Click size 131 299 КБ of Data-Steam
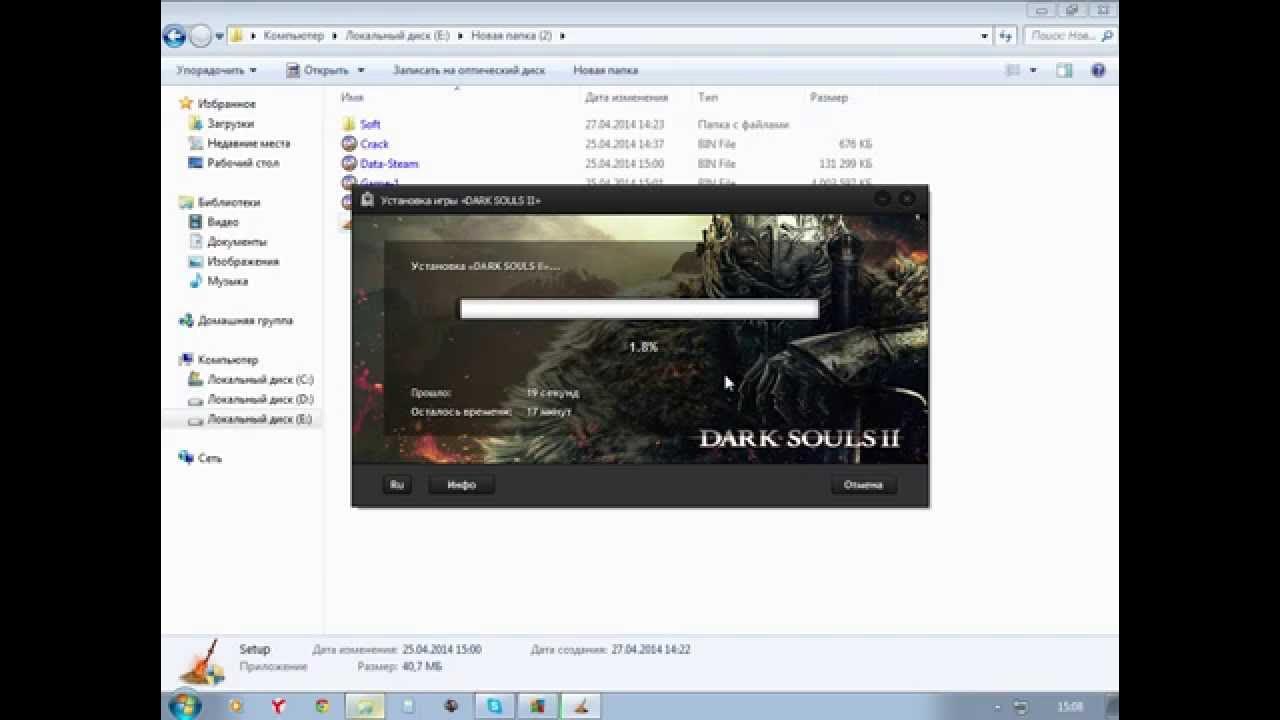The height and width of the screenshot is (720, 1280). 846,163
